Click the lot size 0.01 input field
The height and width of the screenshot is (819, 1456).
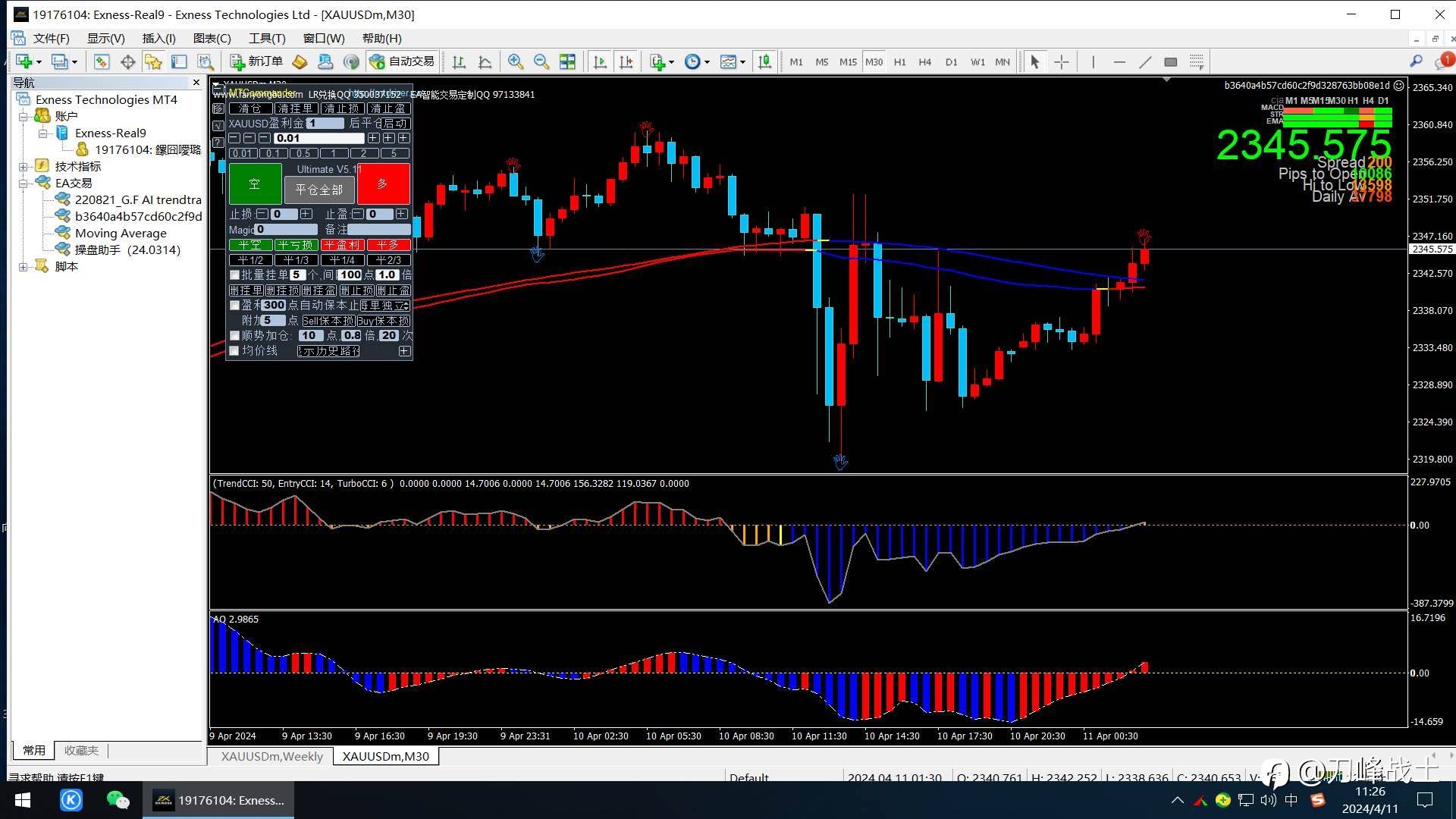click(318, 138)
